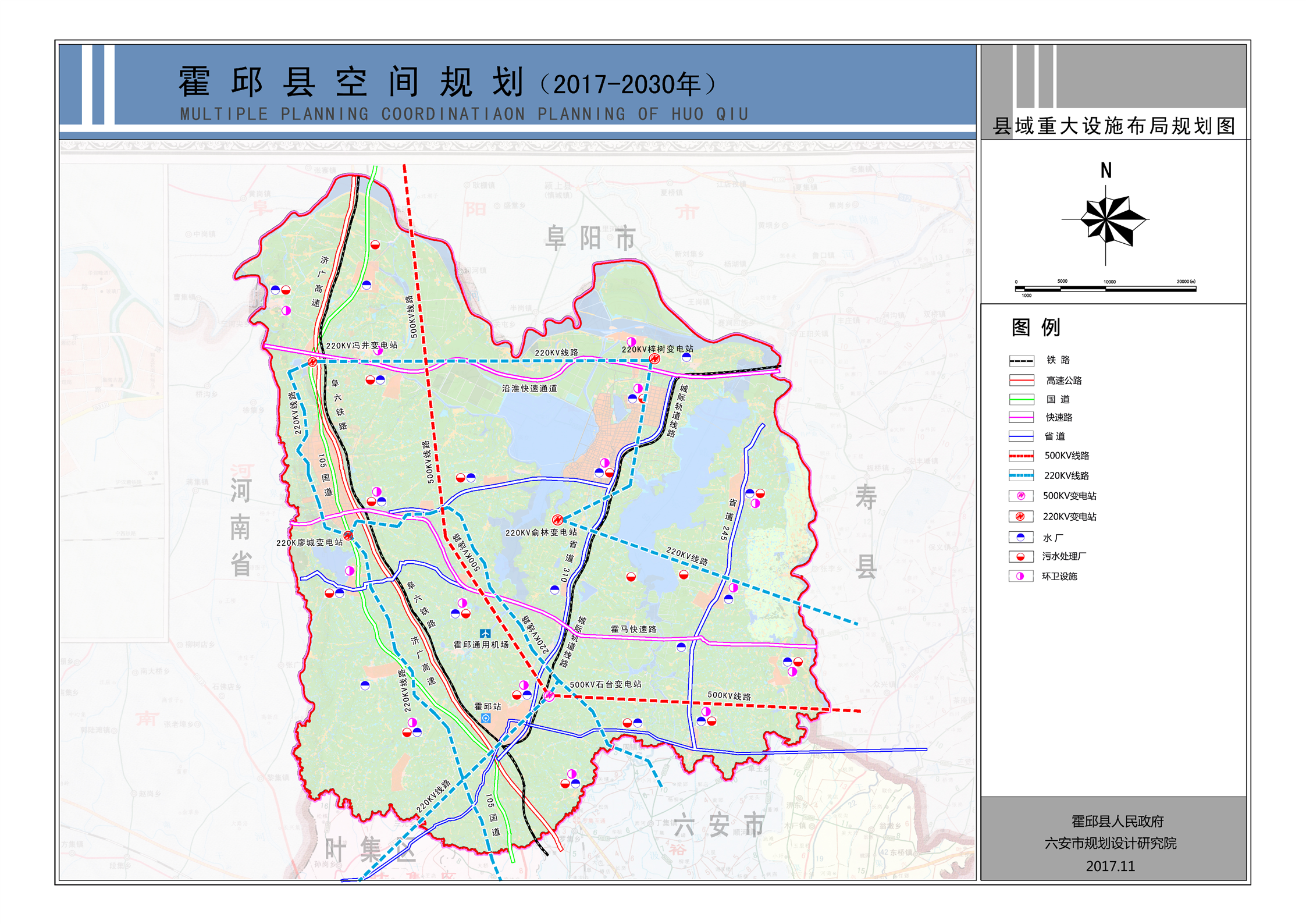Click the 霍马快速路 road label
This screenshot has height=924, width=1306.
633,629
